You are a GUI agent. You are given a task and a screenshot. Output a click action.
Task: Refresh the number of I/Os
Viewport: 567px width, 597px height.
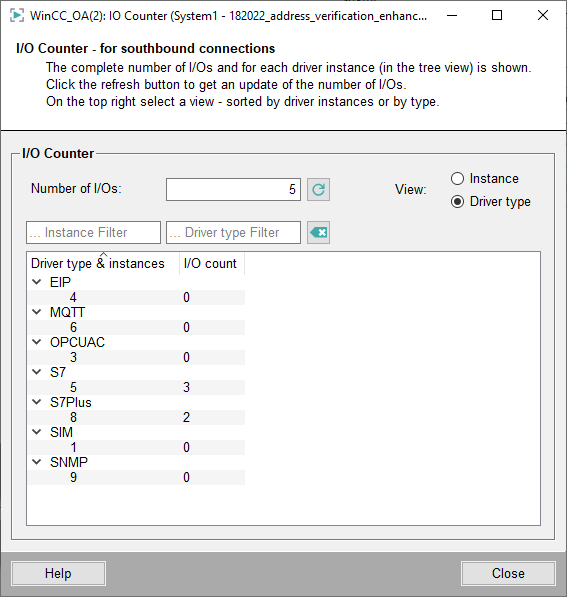coord(318,189)
